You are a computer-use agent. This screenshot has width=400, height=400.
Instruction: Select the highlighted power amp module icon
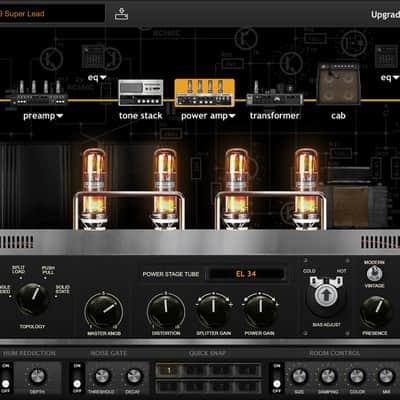[x=205, y=93]
